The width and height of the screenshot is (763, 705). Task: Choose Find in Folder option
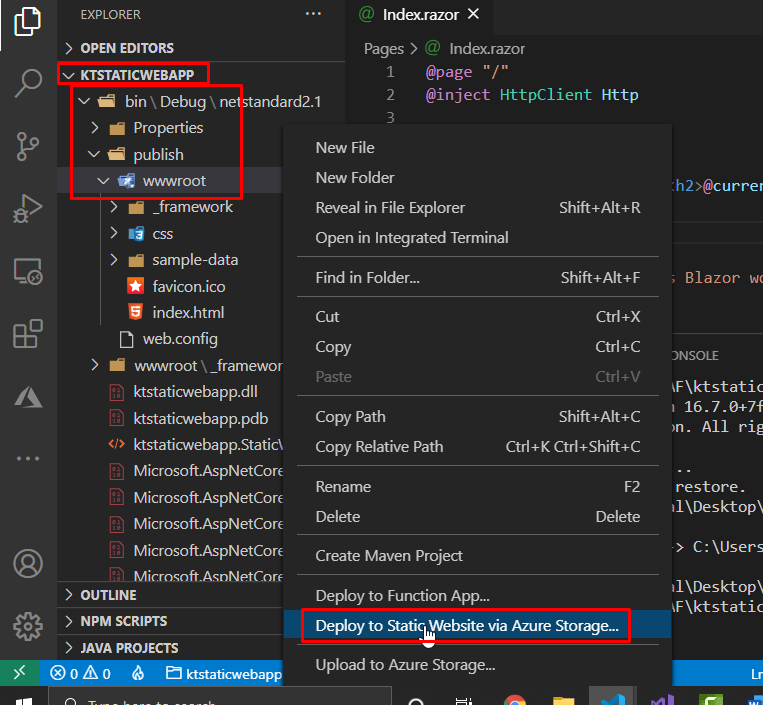point(477,278)
